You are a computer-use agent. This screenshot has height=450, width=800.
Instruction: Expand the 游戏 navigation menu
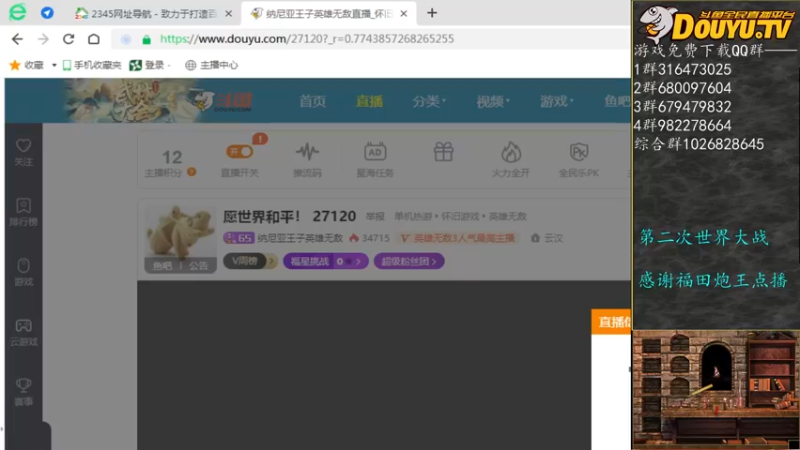(557, 102)
